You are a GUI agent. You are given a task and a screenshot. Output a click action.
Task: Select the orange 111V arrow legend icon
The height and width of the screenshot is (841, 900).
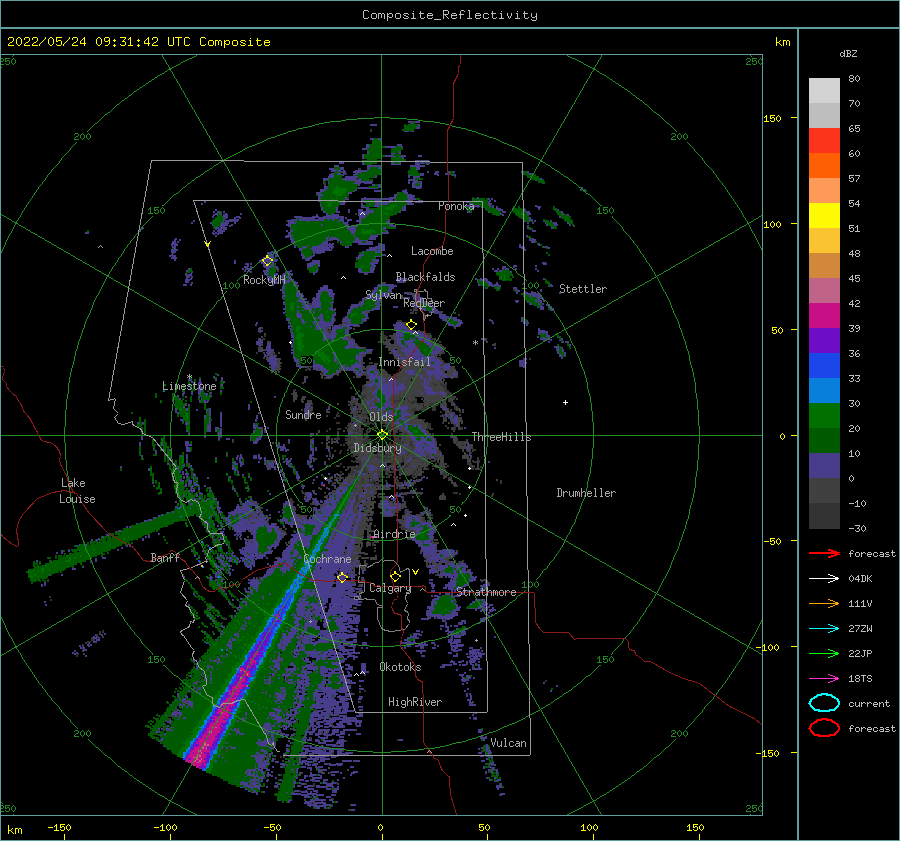824,603
